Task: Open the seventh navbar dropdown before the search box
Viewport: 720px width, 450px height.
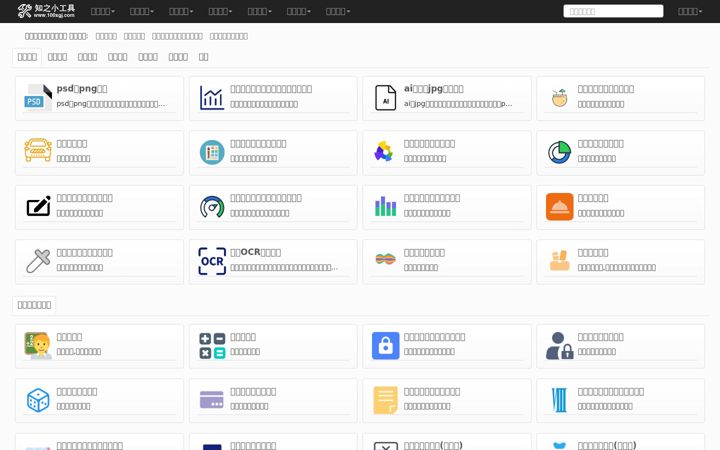Action: pyautogui.click(x=338, y=11)
